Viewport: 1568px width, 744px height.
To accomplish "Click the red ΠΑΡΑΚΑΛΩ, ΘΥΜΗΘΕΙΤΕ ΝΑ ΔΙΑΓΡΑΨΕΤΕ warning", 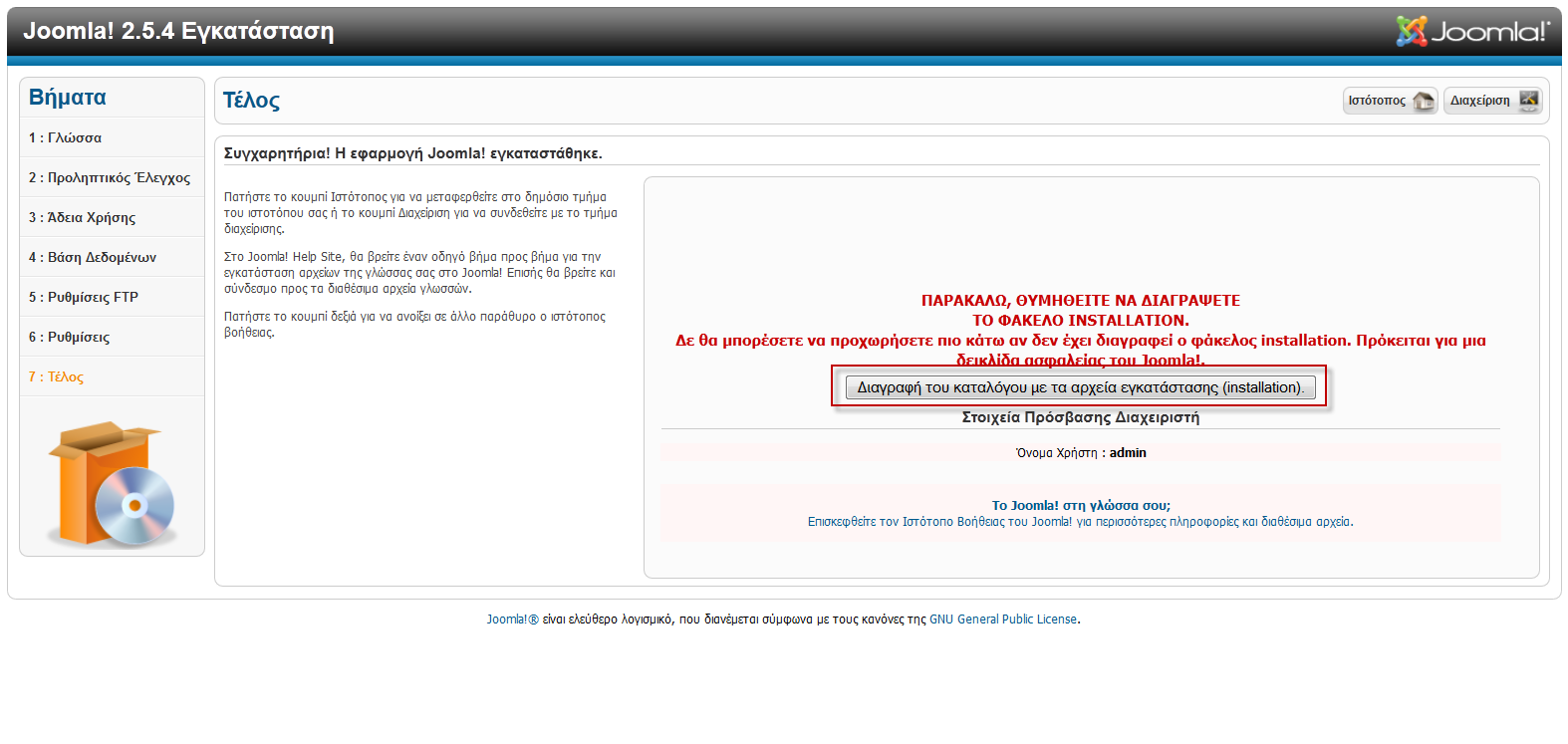I will [1081, 301].
